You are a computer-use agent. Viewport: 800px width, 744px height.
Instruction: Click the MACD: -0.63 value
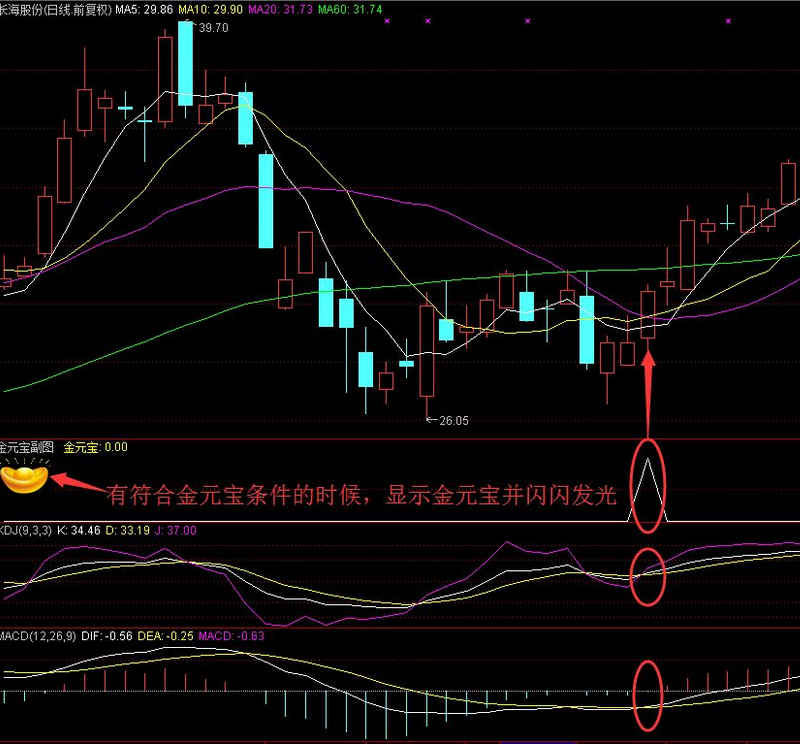(231, 636)
